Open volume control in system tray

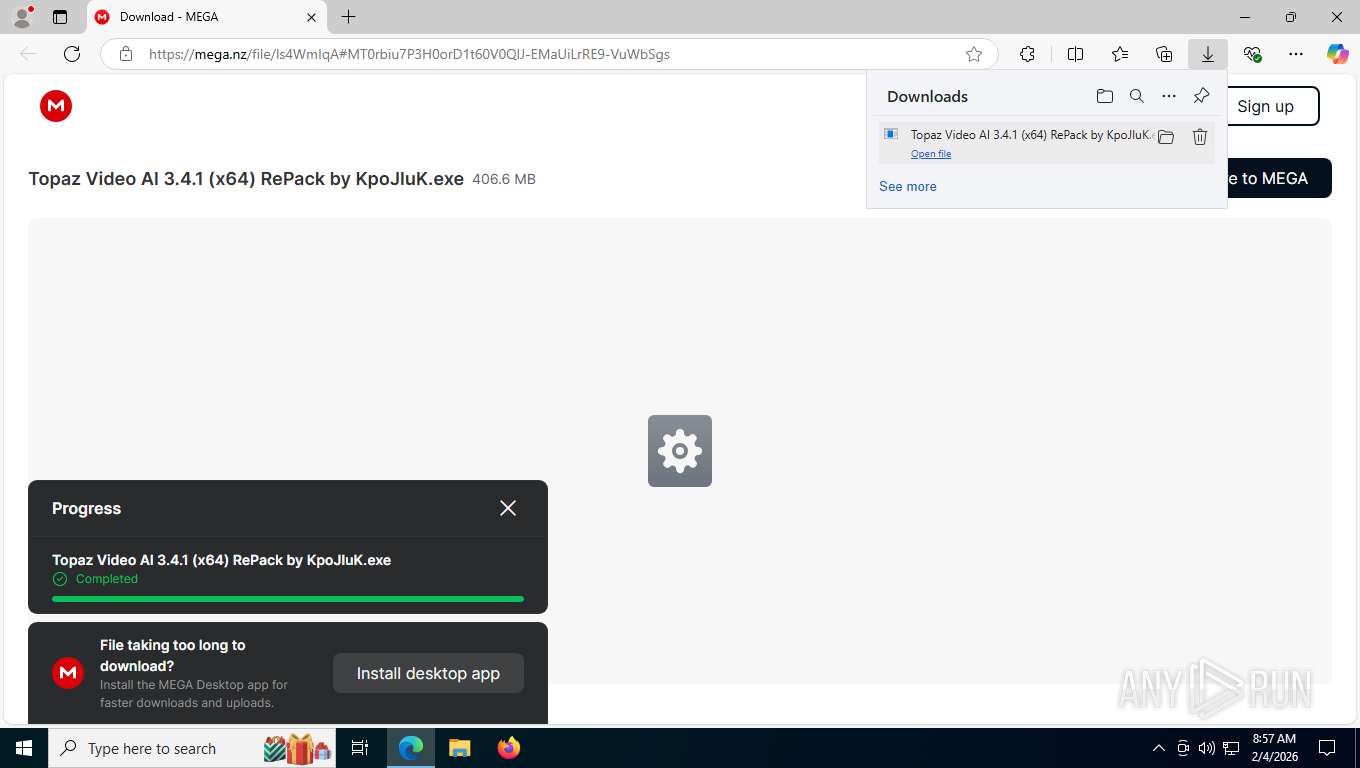[1206, 748]
